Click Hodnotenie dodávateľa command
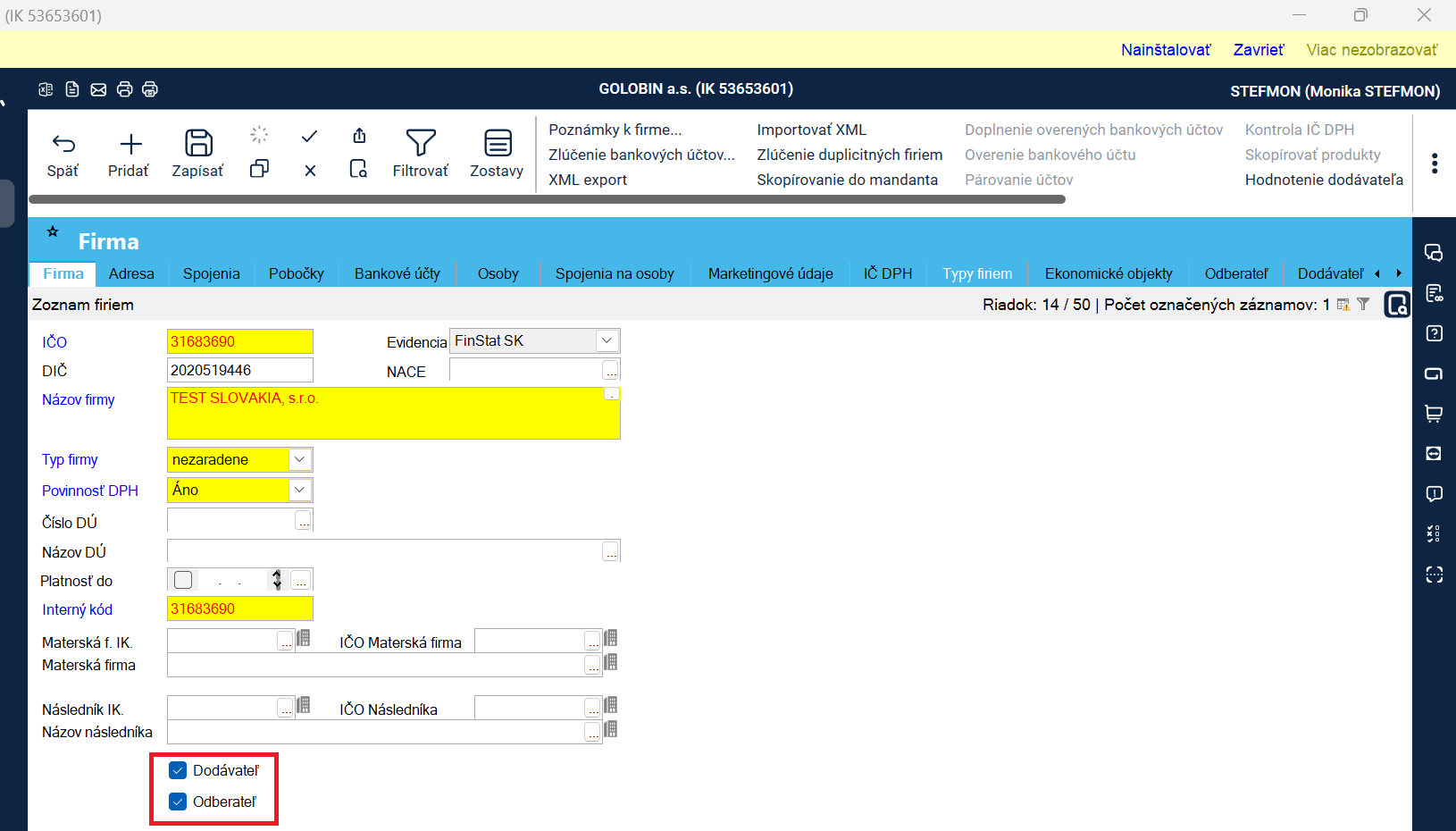This screenshot has height=831, width=1456. pos(1324,180)
